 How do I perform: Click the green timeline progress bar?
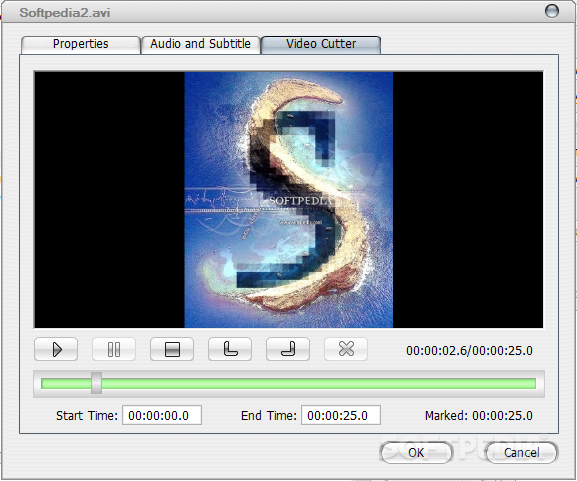click(x=288, y=384)
